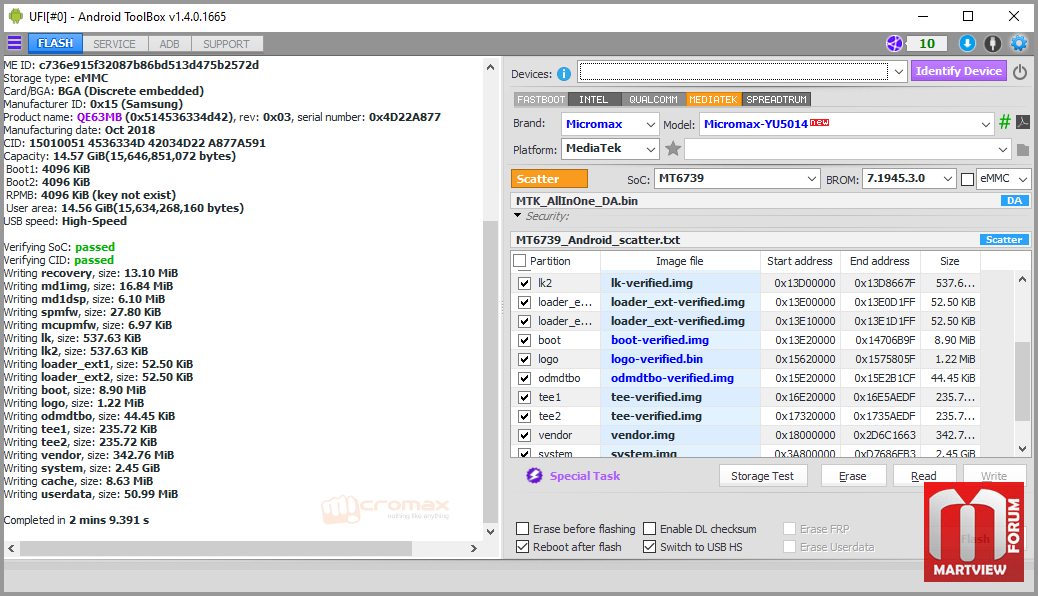The image size is (1038, 596).
Task: Switch to the SUPPORT tab
Action: point(226,44)
